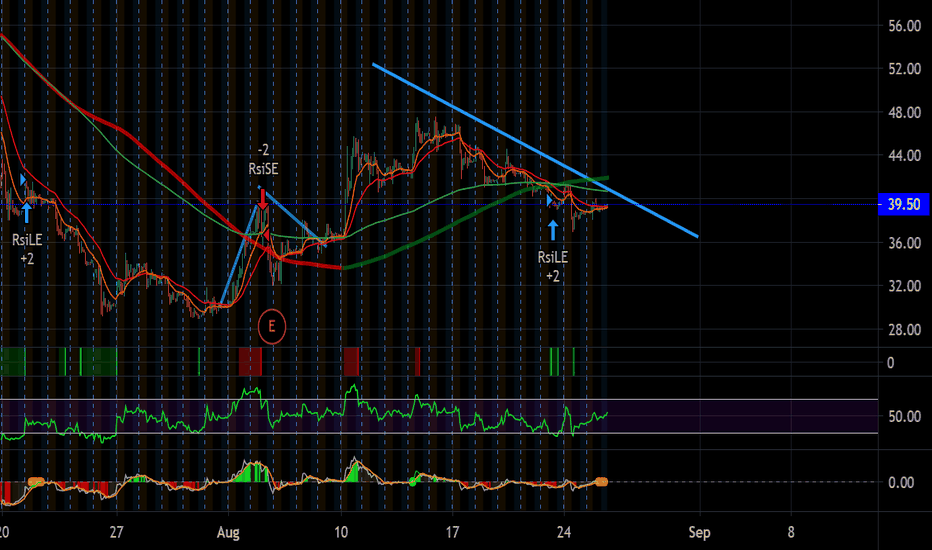This screenshot has height=550, width=932.
Task: Click the 24 date label on time axis
Action: pos(564,532)
